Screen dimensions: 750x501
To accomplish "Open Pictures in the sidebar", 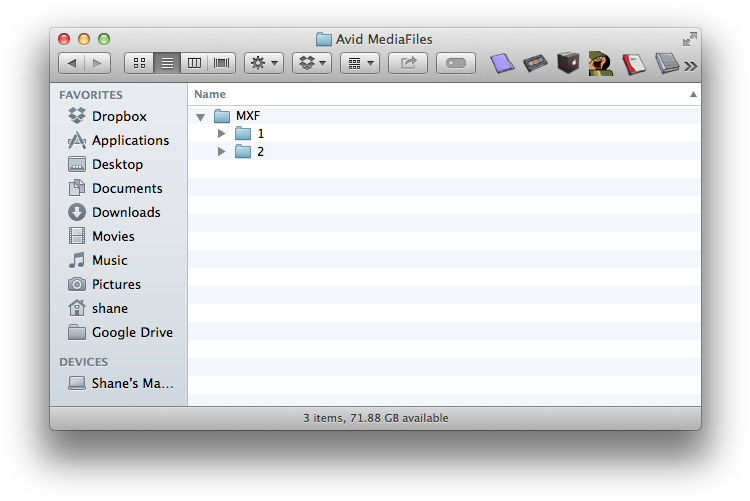I will pos(119,284).
